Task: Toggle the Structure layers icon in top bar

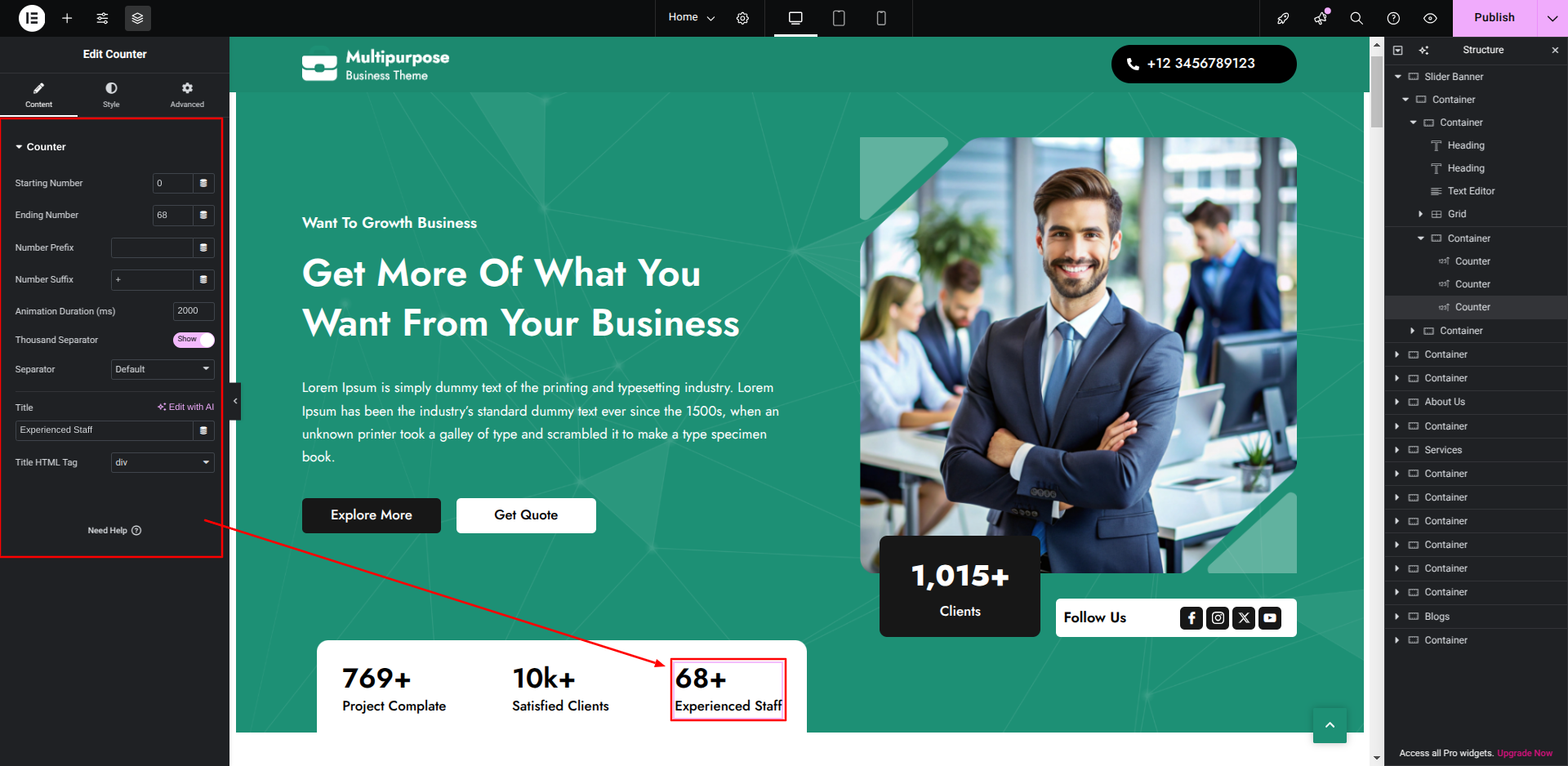Action: coord(137,18)
